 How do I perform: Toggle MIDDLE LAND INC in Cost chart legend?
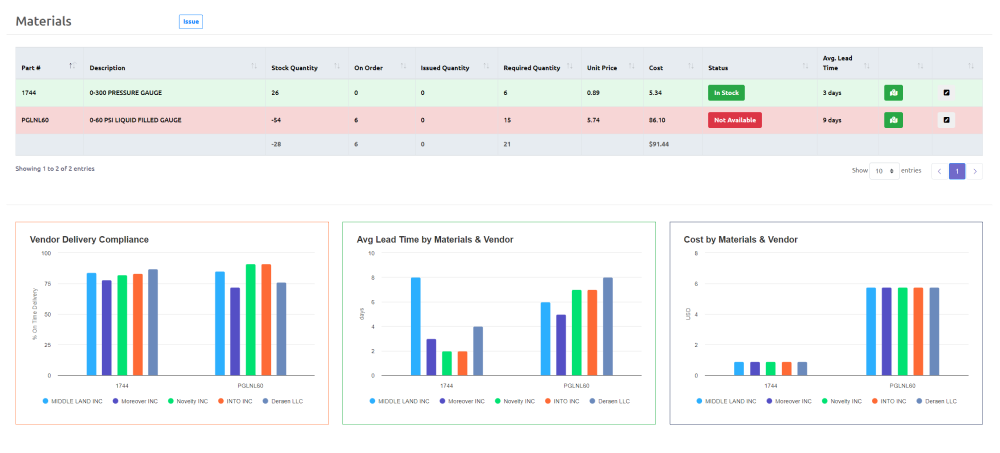tap(724, 401)
